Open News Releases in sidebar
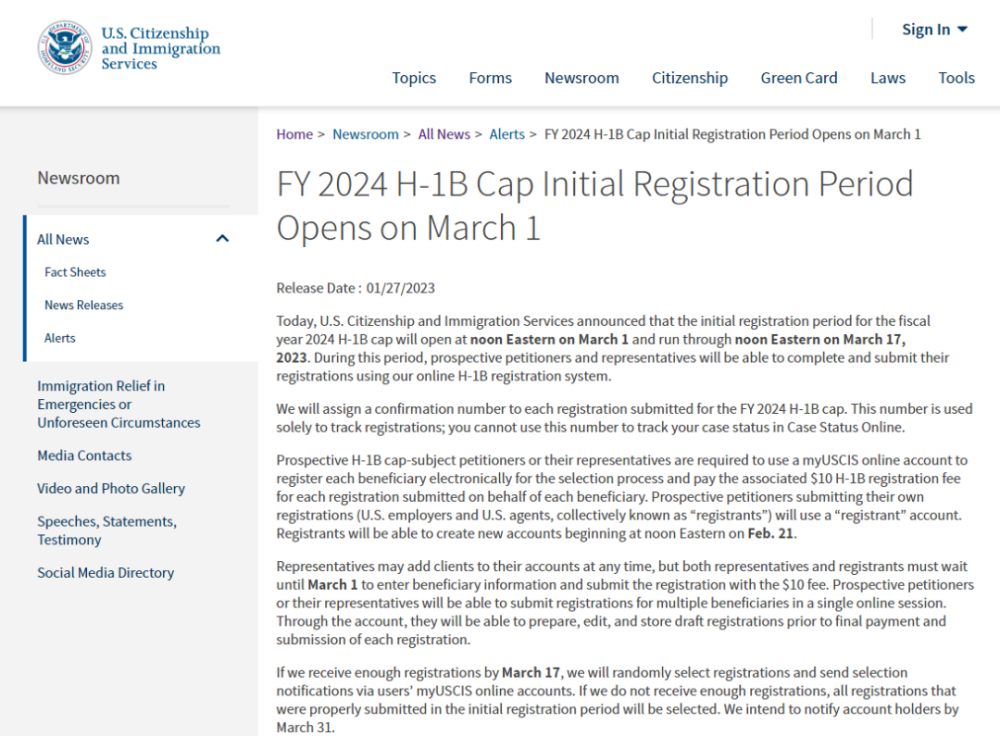Image resolution: width=1000 pixels, height=736 pixels. [x=84, y=305]
